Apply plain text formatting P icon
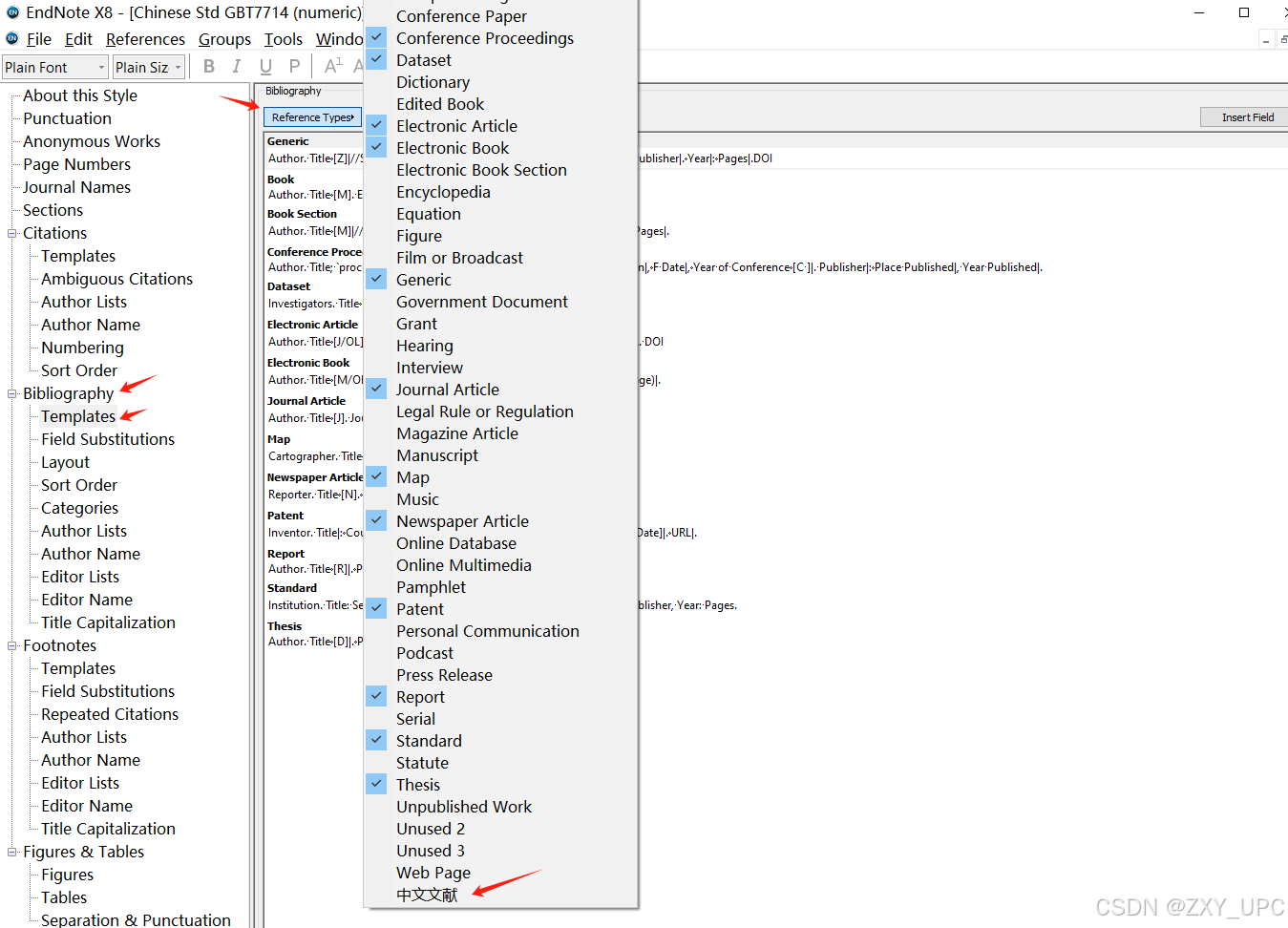1288x928 pixels. 294,66
